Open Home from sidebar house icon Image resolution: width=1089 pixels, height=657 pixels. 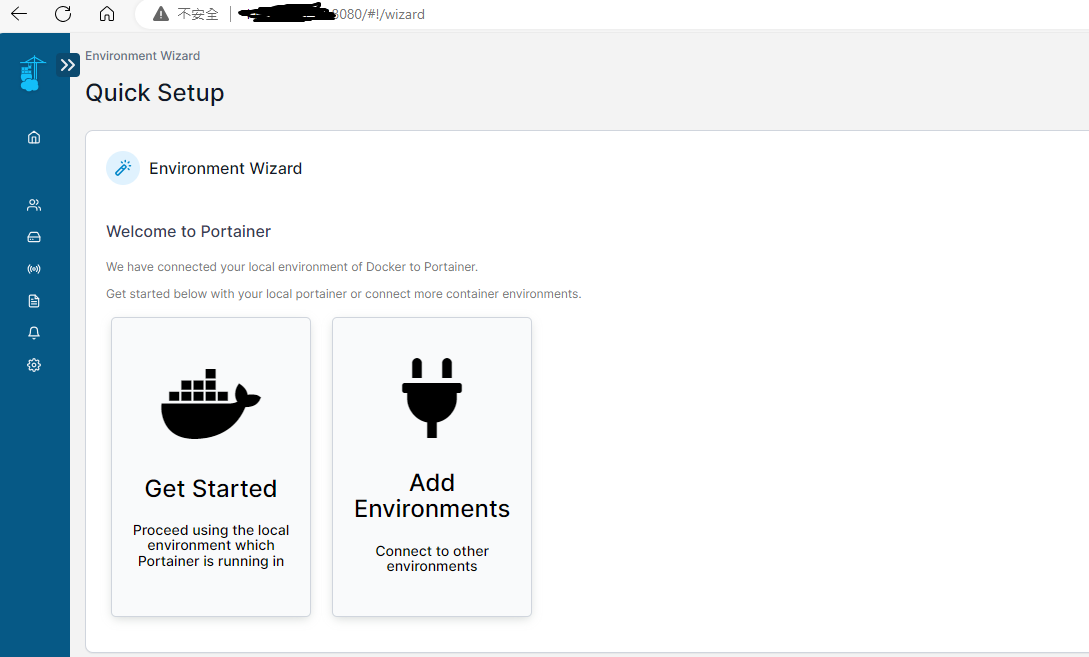[x=34, y=138]
